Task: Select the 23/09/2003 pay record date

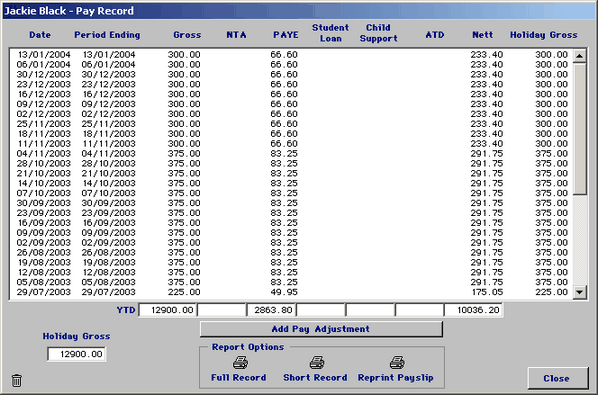Action: pos(44,213)
